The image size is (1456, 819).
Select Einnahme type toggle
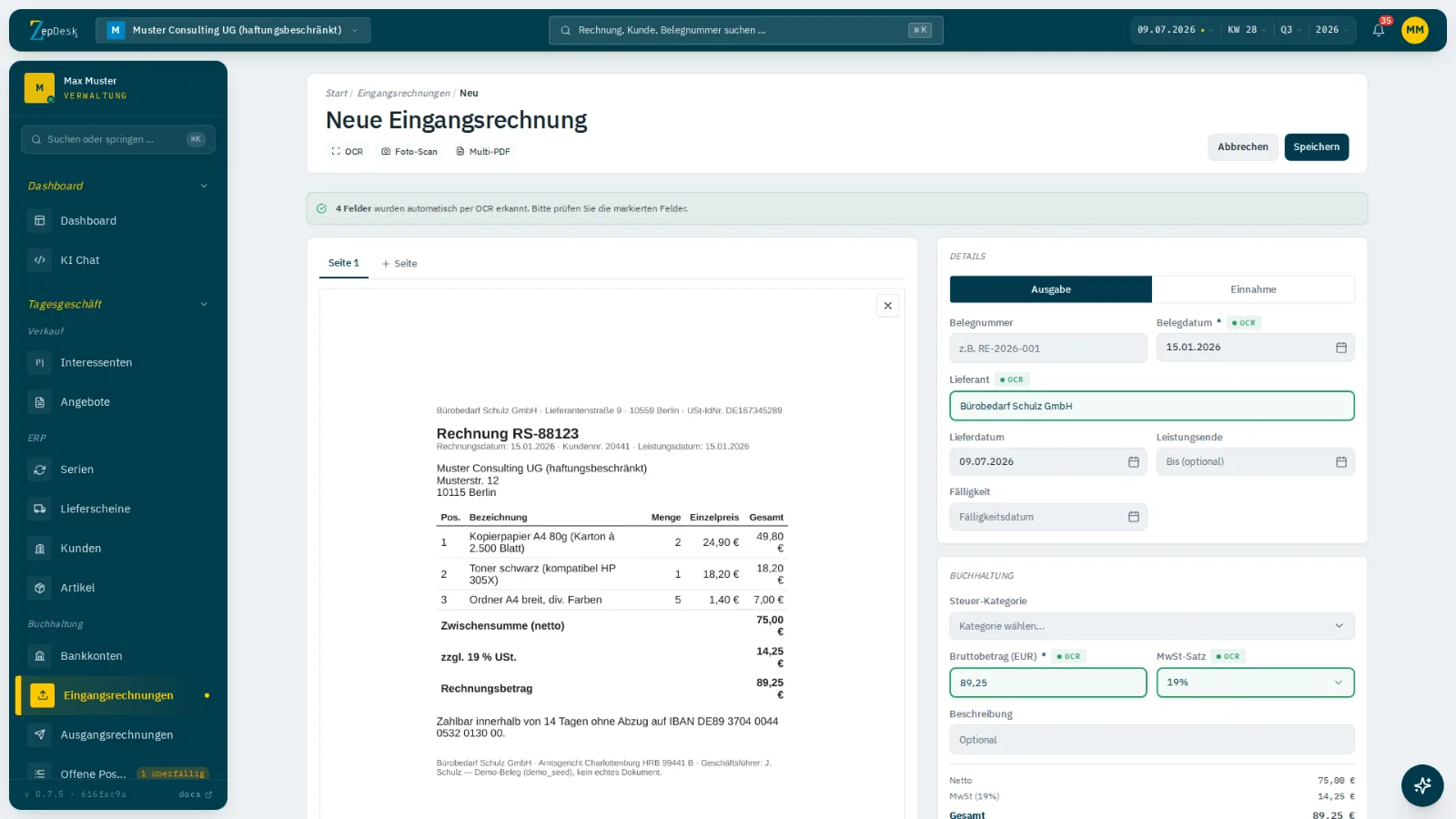[x=1253, y=289]
